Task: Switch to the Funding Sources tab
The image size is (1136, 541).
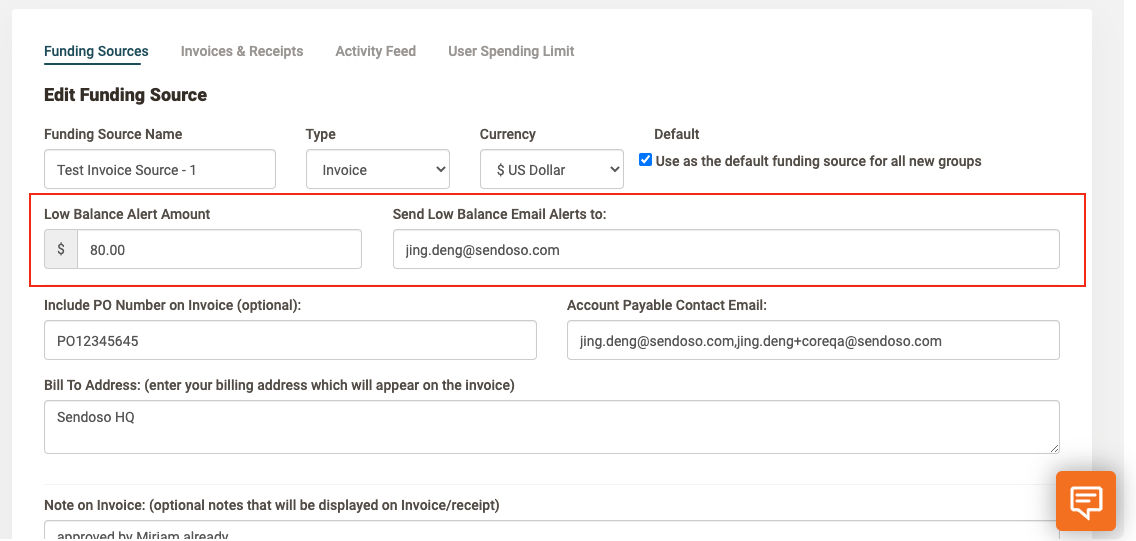Action: tap(96, 51)
